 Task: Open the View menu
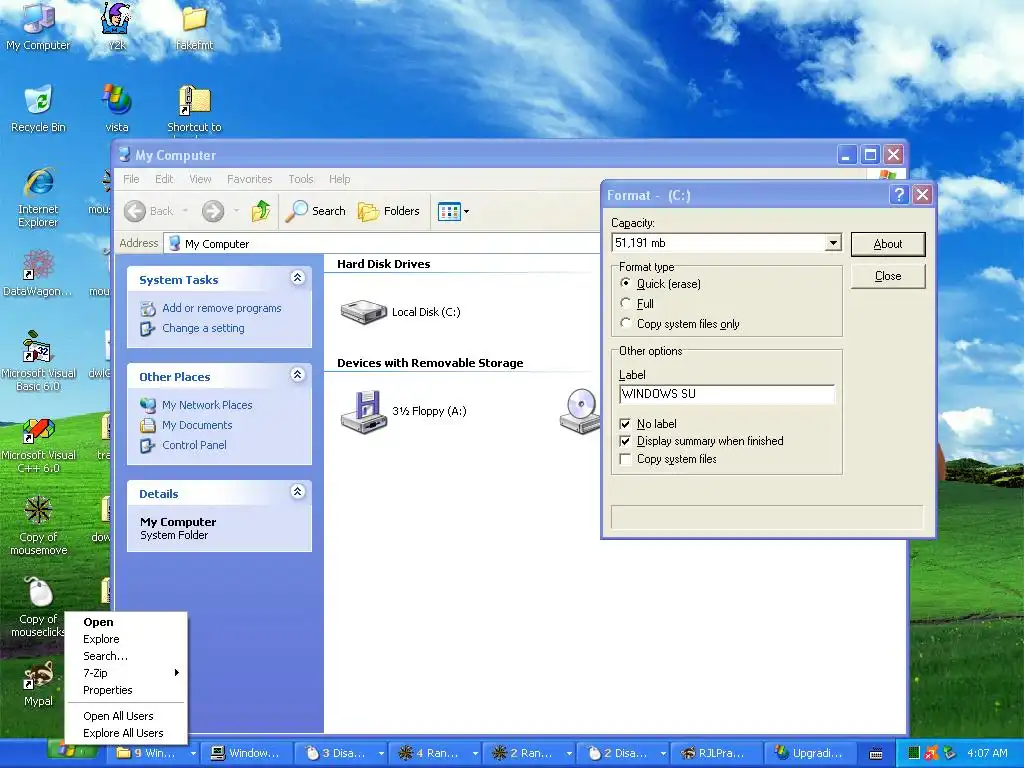pos(200,179)
